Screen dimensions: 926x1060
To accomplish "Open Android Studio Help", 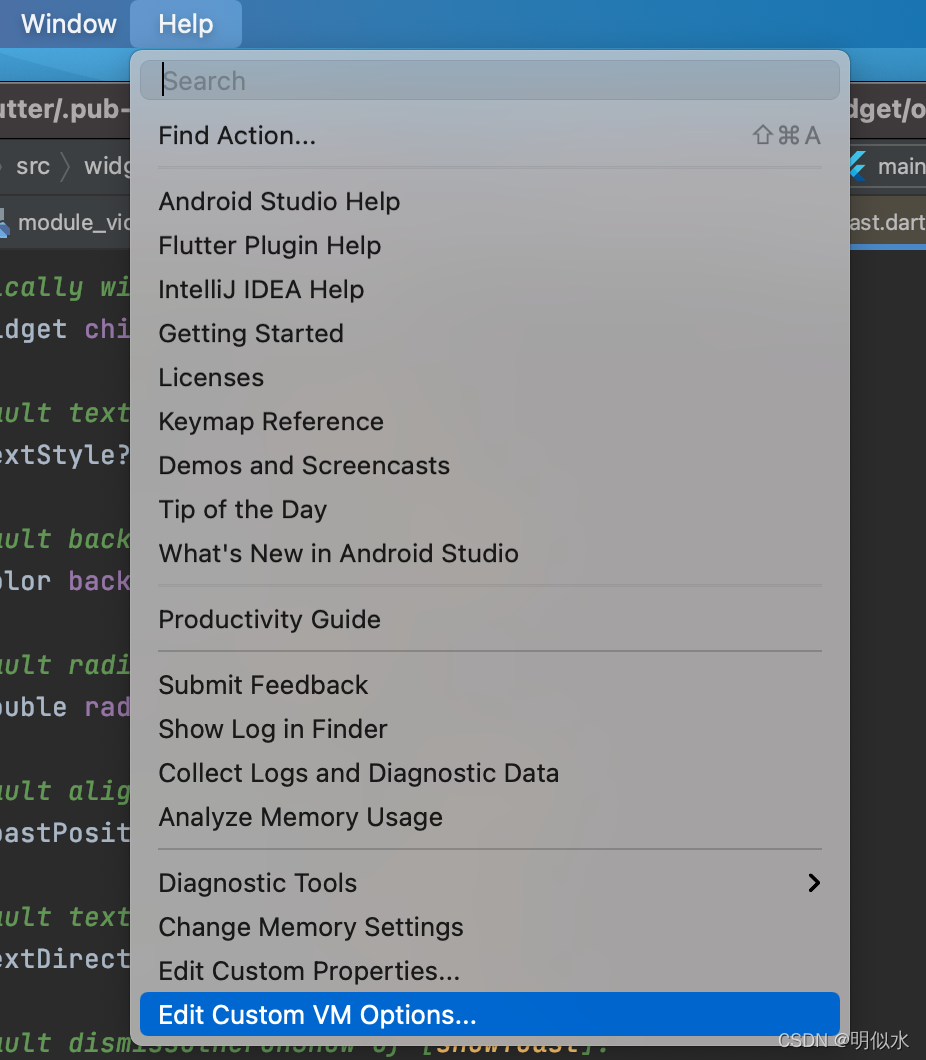I will coord(279,202).
